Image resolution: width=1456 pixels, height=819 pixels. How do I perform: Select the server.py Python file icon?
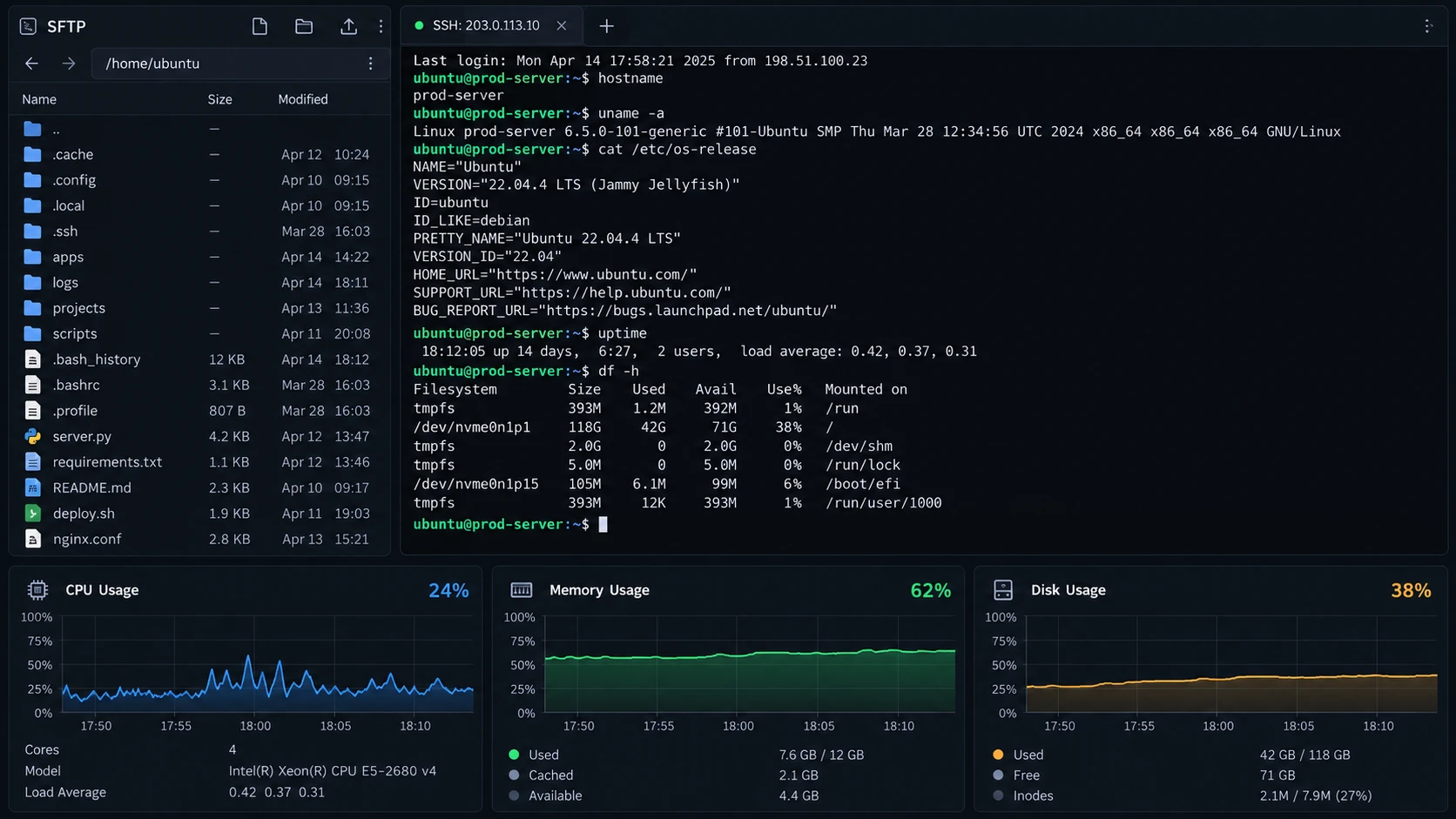coord(32,436)
